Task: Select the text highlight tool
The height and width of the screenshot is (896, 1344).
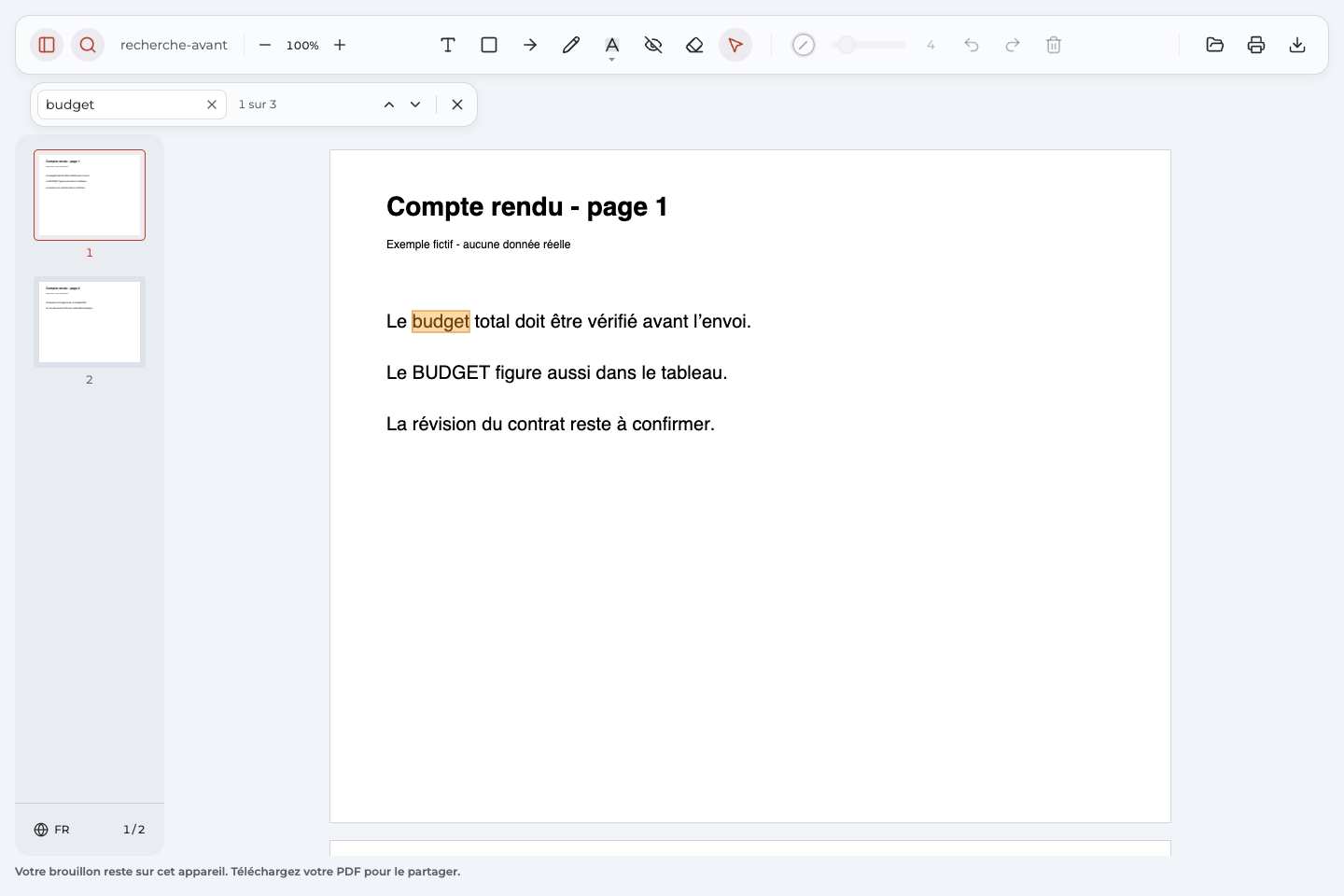Action: tap(612, 44)
